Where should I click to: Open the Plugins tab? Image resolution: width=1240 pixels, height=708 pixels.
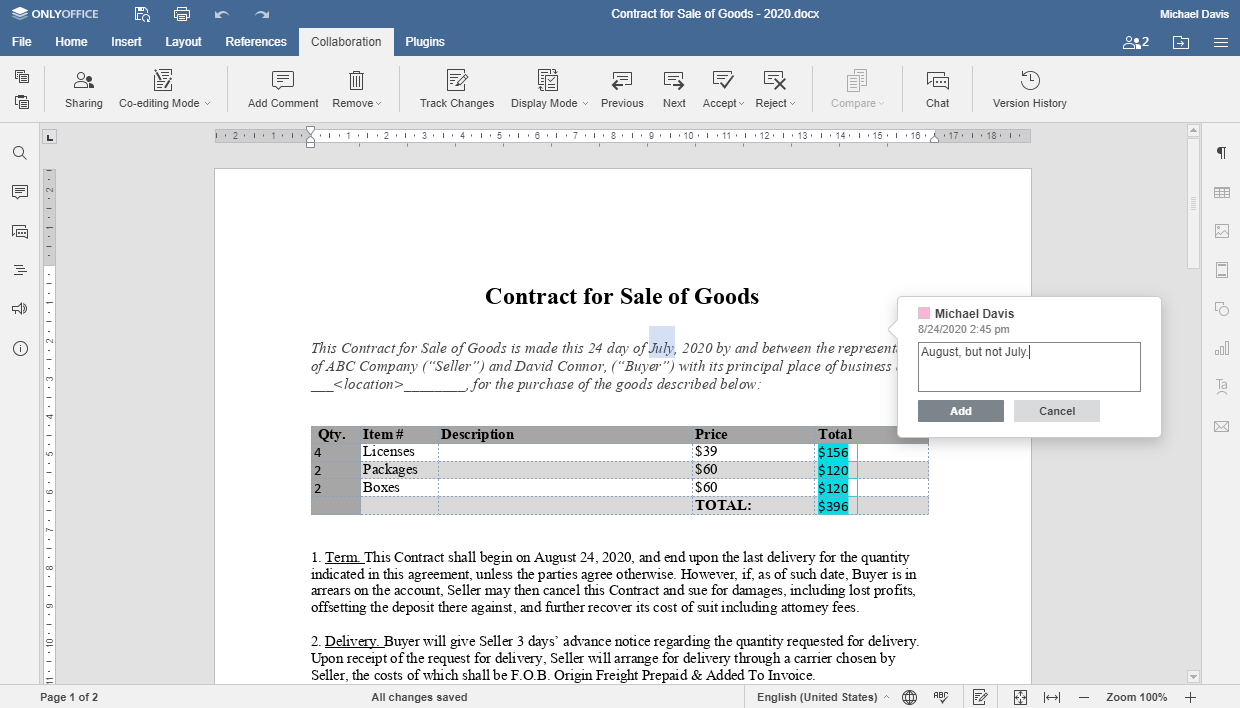coord(424,42)
